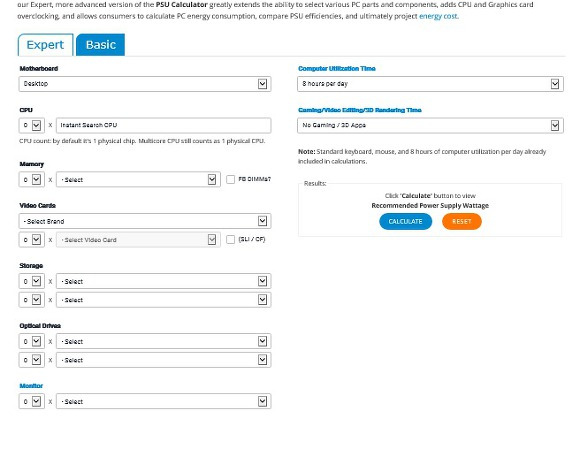Switch to the Expert tab

point(45,45)
